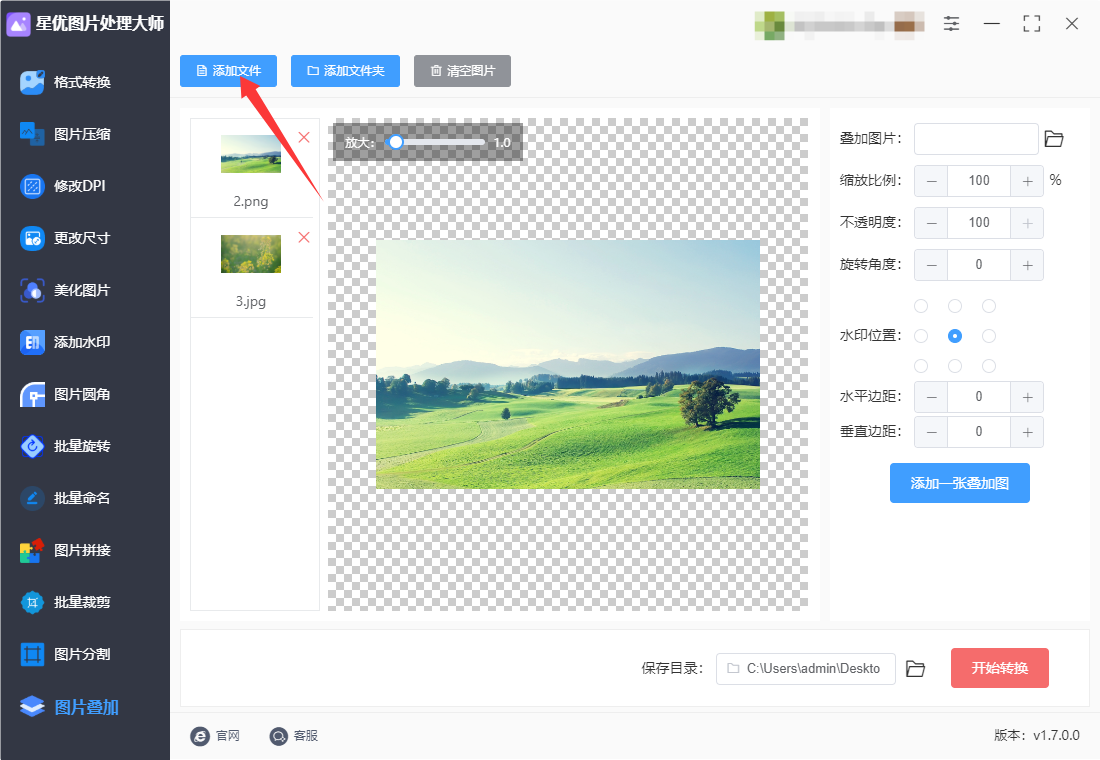Select the 批量裁剪 batch crop tool
The image size is (1100, 760).
coord(65,602)
